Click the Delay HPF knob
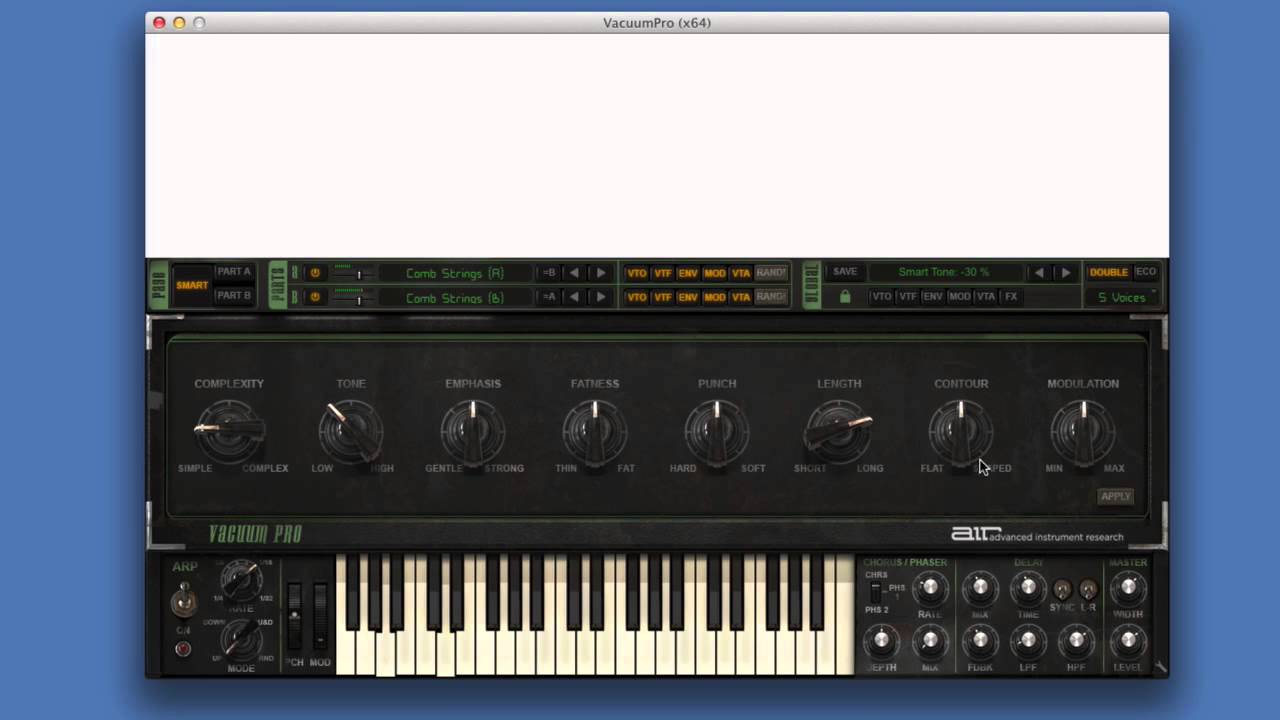This screenshot has width=1280, height=720. (1076, 641)
